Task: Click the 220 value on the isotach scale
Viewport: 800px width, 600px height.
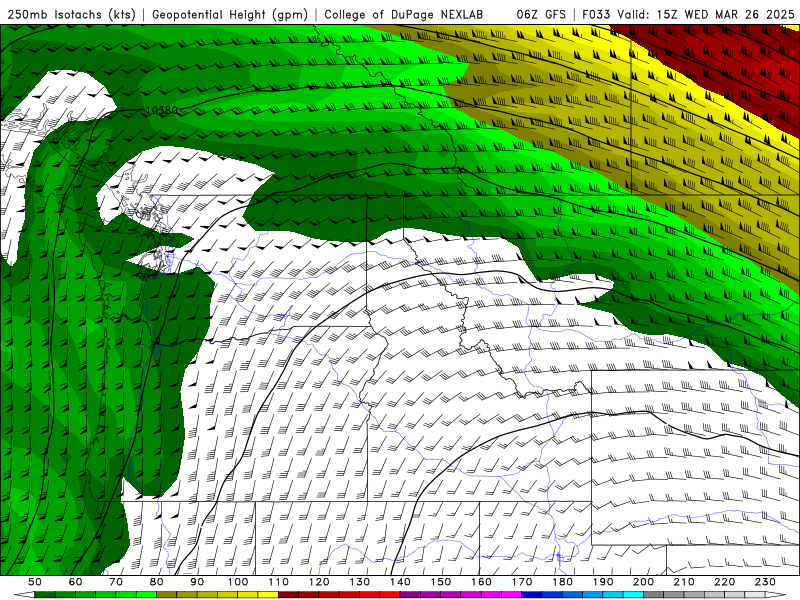Action: coord(724,582)
